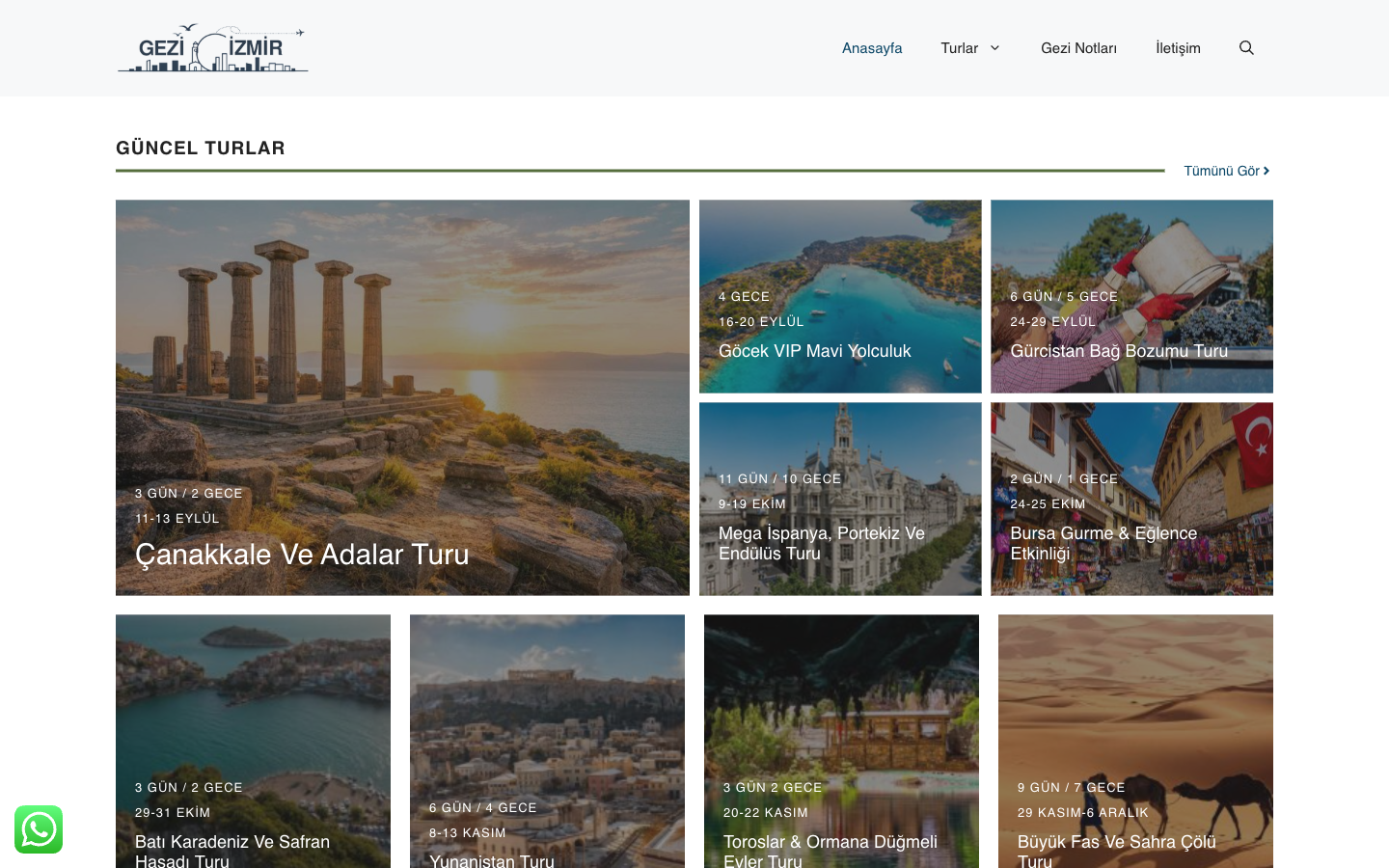Open Çanakkale Ve Adalar Turu title
Image resolution: width=1389 pixels, height=868 pixels.
click(302, 555)
